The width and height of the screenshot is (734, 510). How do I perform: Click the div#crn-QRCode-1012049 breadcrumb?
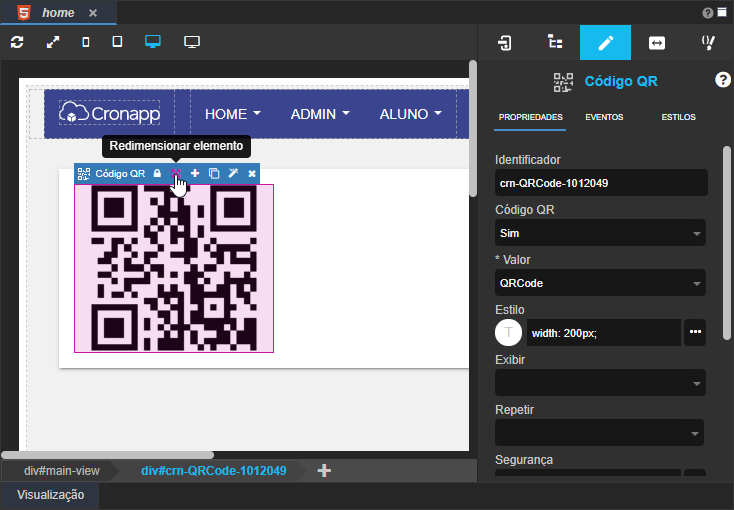click(x=214, y=471)
